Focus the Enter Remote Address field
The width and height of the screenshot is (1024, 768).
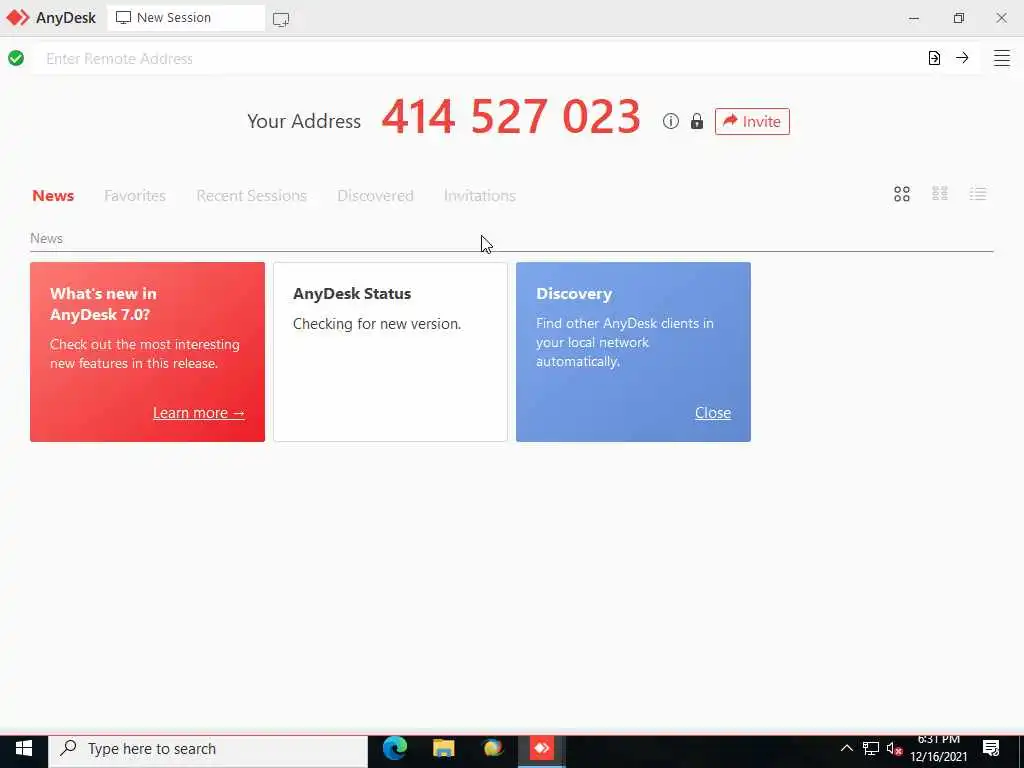coord(480,58)
